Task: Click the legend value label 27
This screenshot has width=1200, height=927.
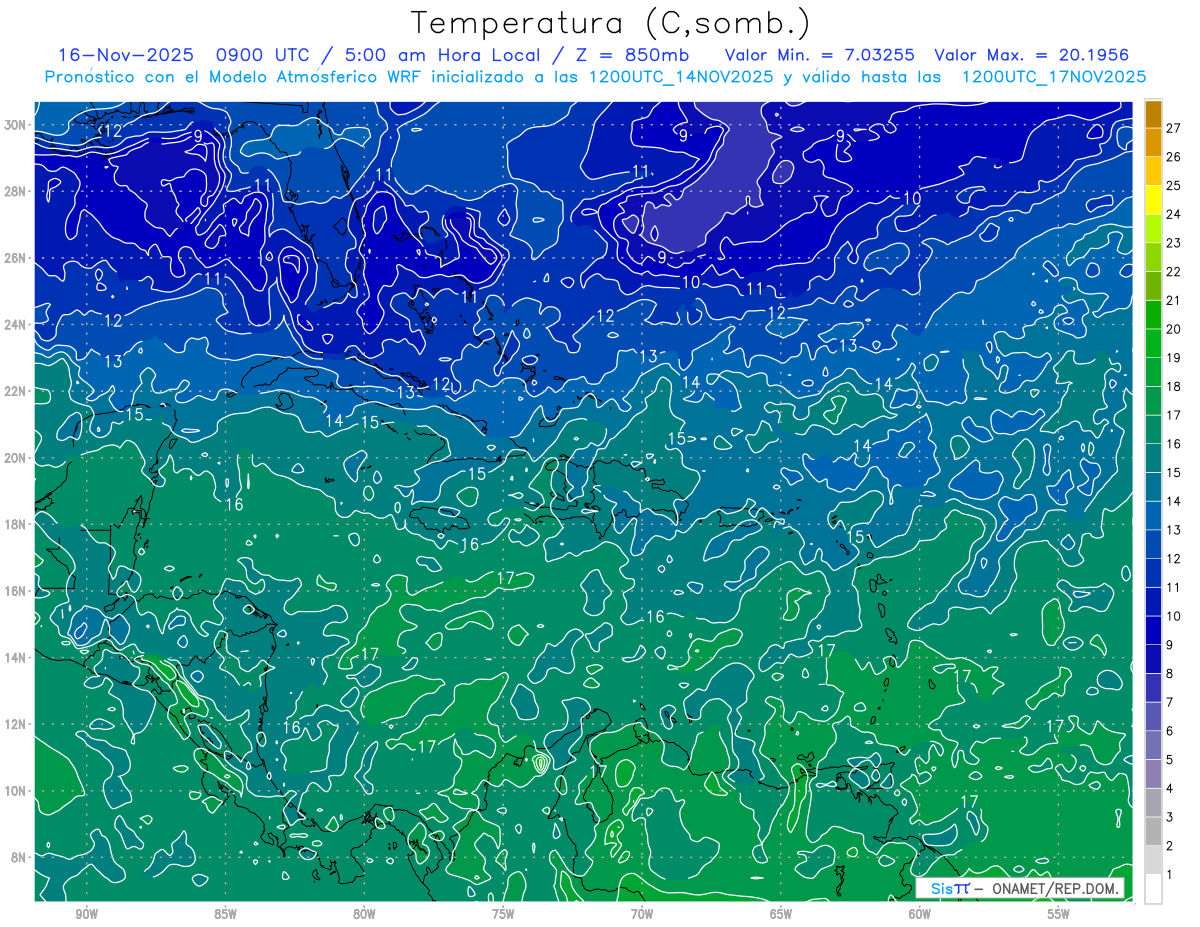Action: [x=1174, y=128]
